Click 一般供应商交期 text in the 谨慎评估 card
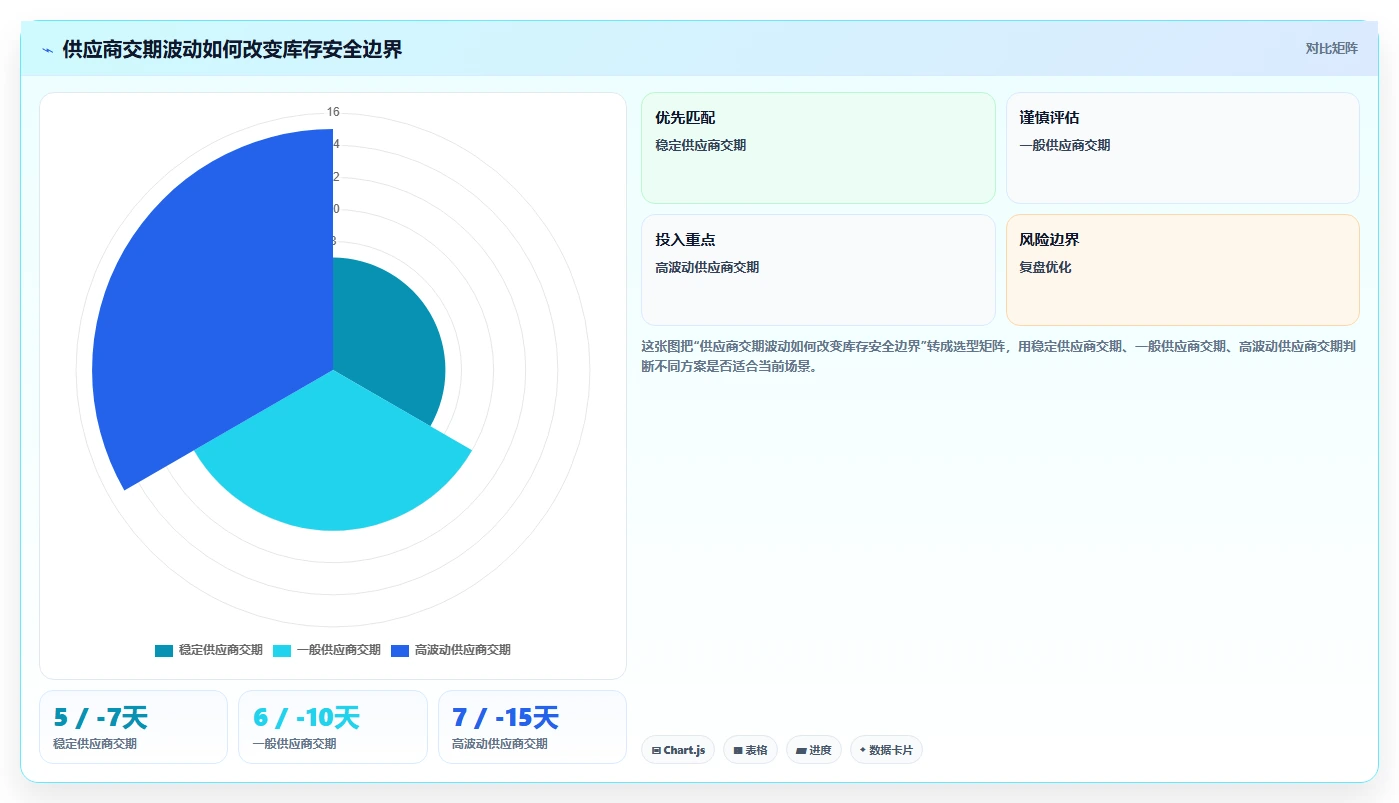The height and width of the screenshot is (803, 1399). tap(1064, 145)
